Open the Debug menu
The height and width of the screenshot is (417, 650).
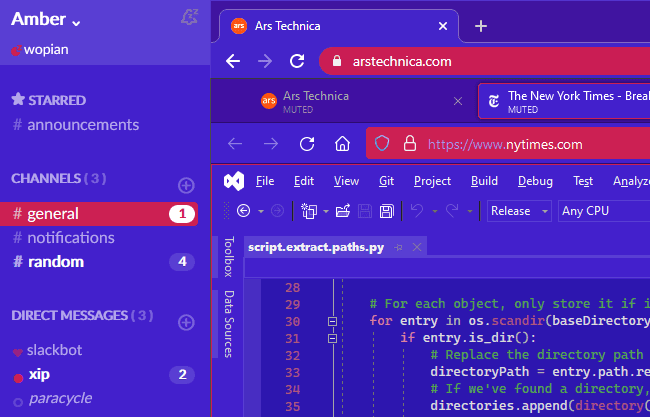pos(535,181)
